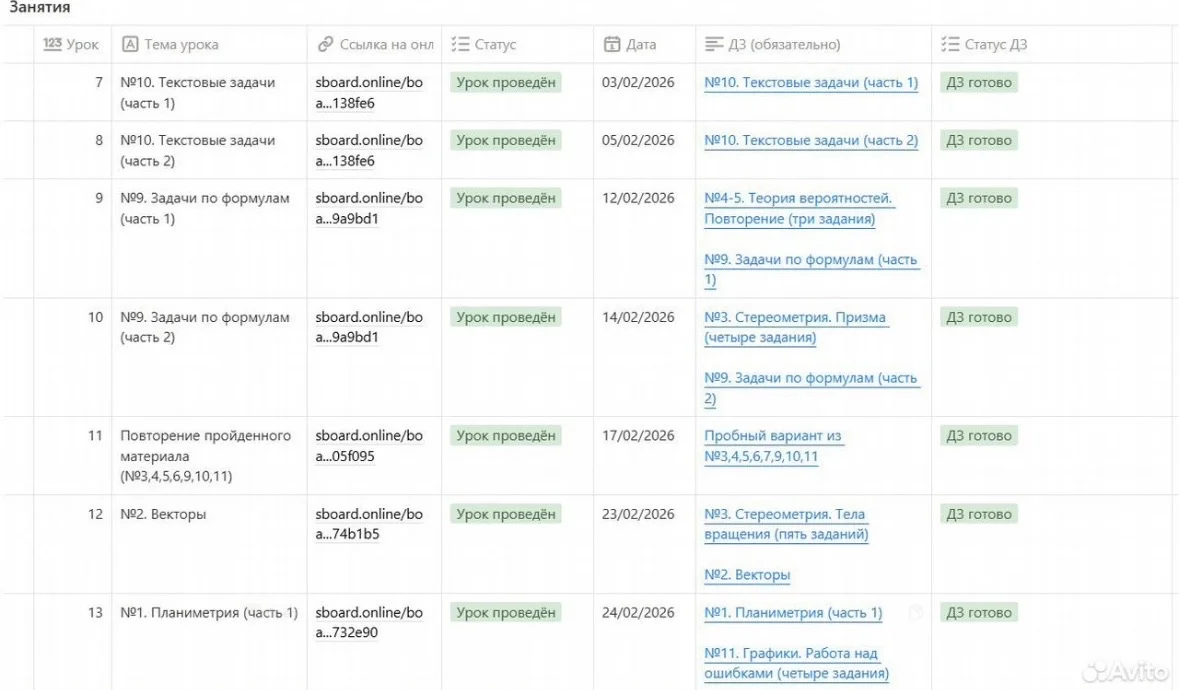
Task: Open homework link №10. Текстовые задачи (часть 2)
Action: coord(811,141)
